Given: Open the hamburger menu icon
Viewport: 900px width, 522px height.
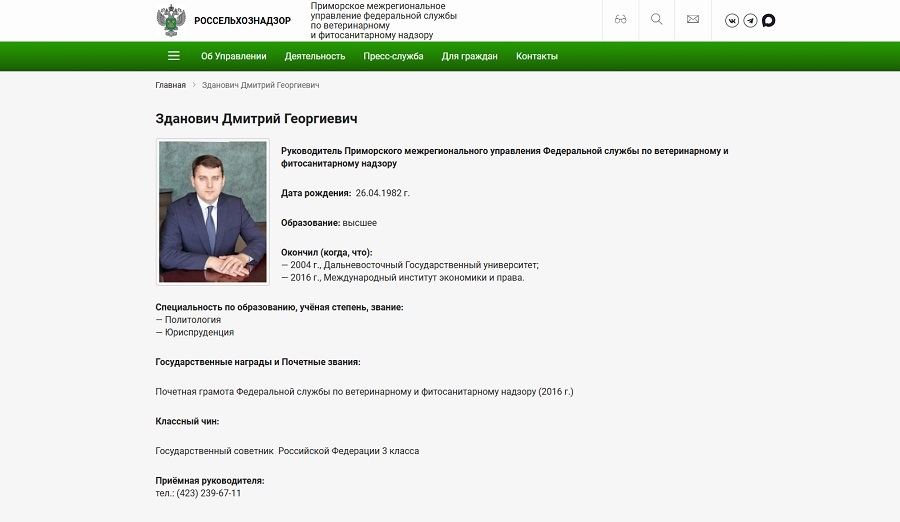Looking at the screenshot, I should 174,56.
